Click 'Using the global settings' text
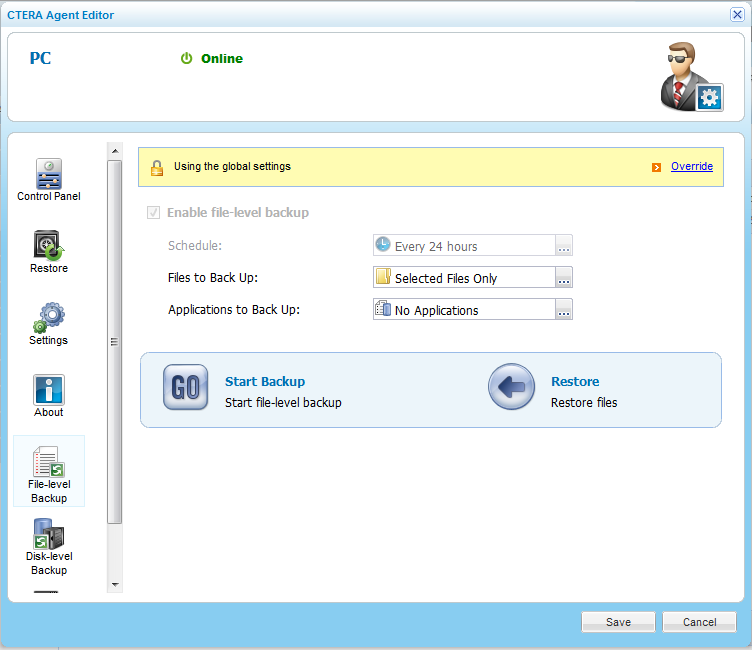The height and width of the screenshot is (650, 752). (232, 166)
